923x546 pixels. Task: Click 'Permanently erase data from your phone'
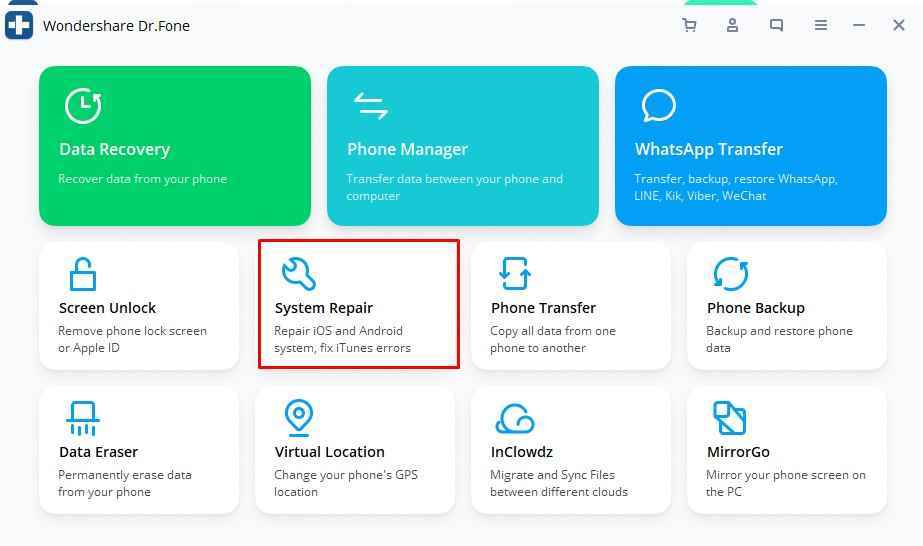(125, 483)
